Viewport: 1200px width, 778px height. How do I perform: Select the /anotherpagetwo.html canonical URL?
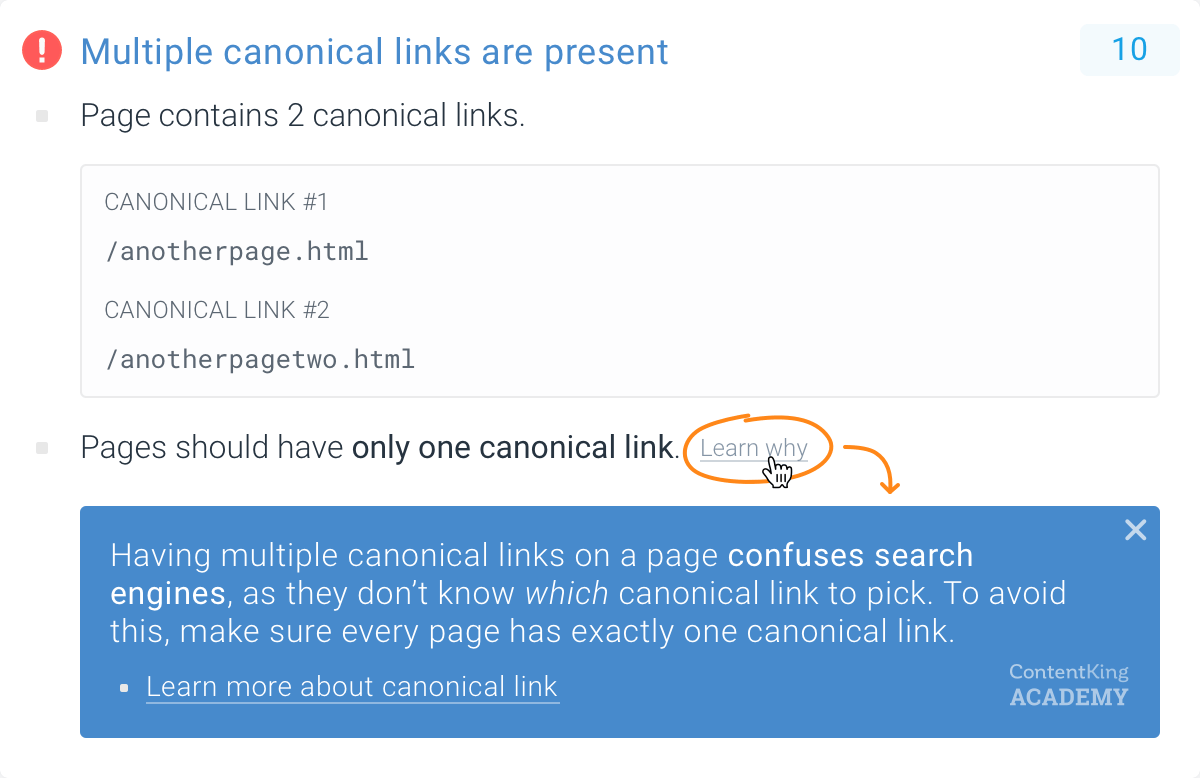(x=260, y=359)
